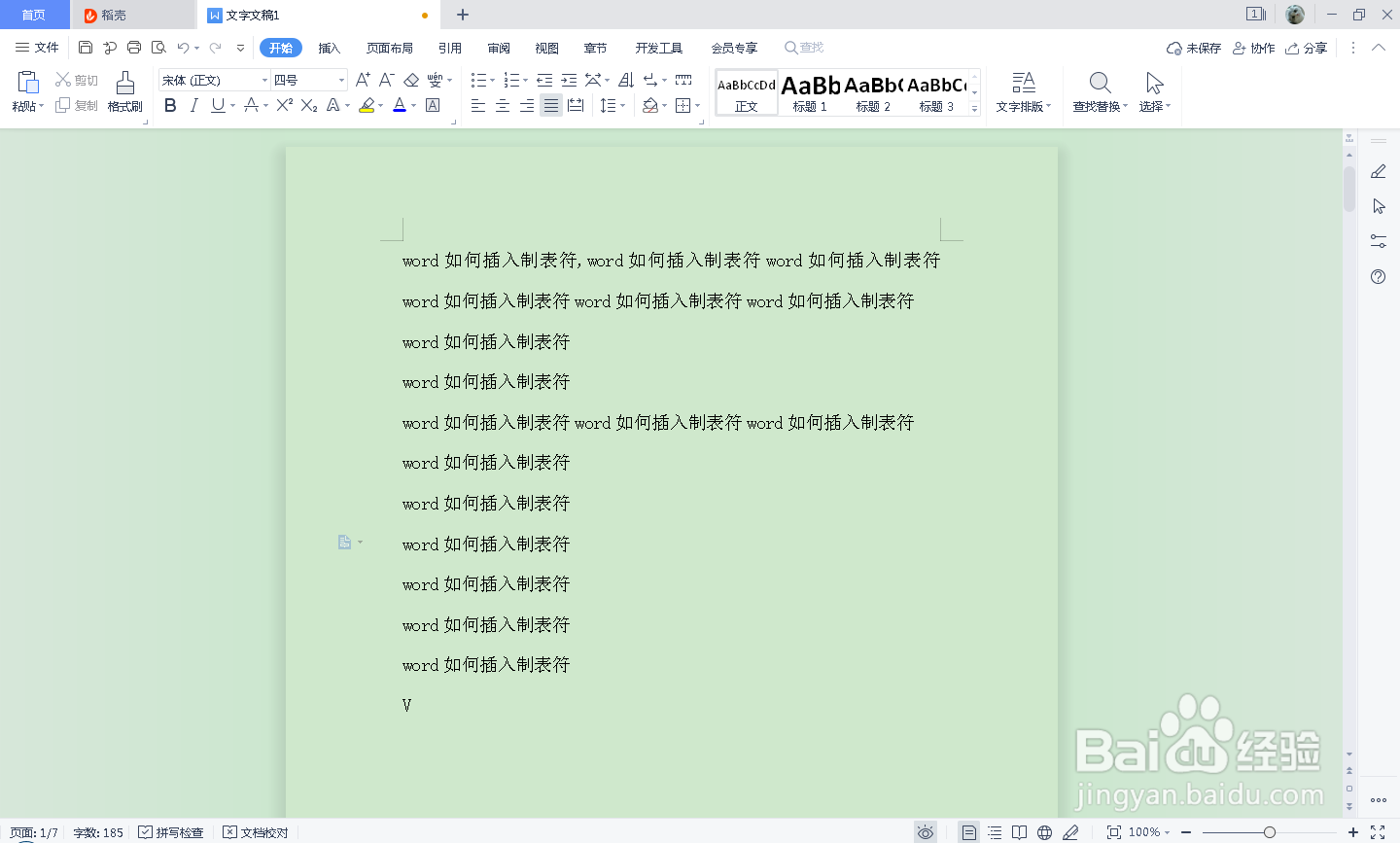The height and width of the screenshot is (843, 1400).
Task: Click the sort (A-Z) icon
Action: tap(626, 80)
